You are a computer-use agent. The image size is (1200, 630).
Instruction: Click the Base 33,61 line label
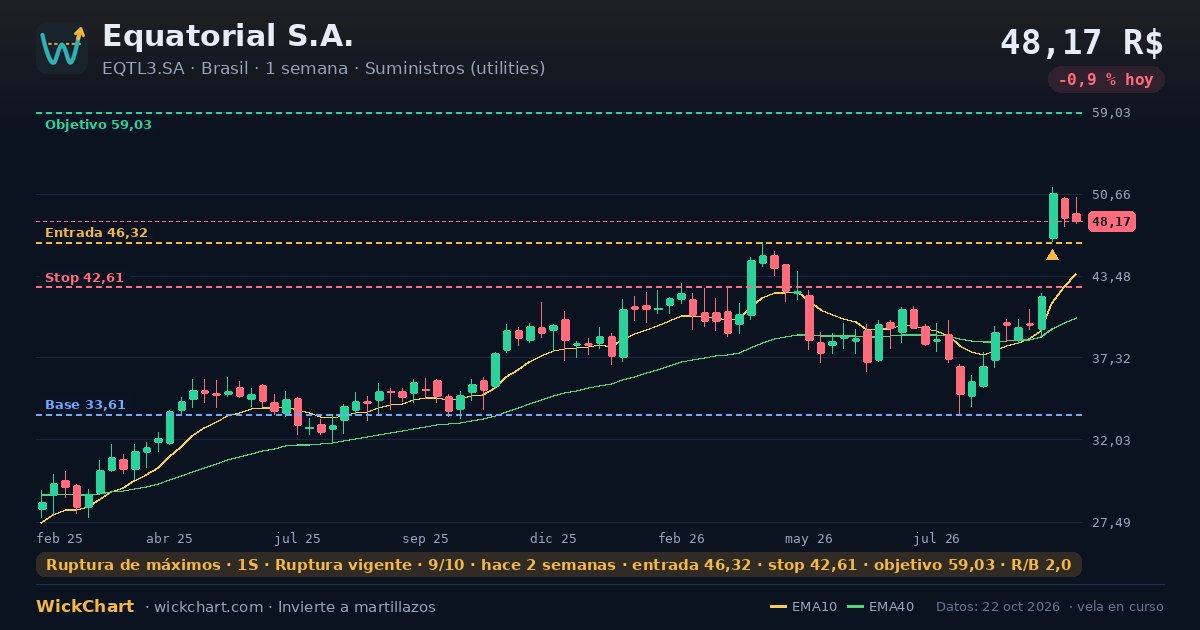[85, 405]
